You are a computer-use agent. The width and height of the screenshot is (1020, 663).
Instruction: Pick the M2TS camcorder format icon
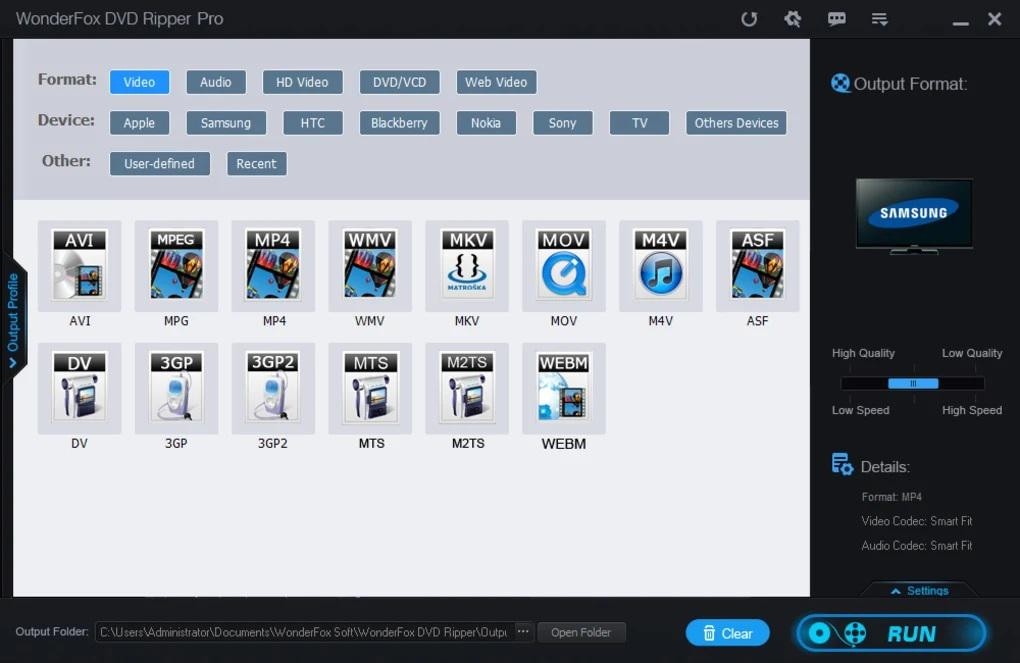pyautogui.click(x=467, y=388)
